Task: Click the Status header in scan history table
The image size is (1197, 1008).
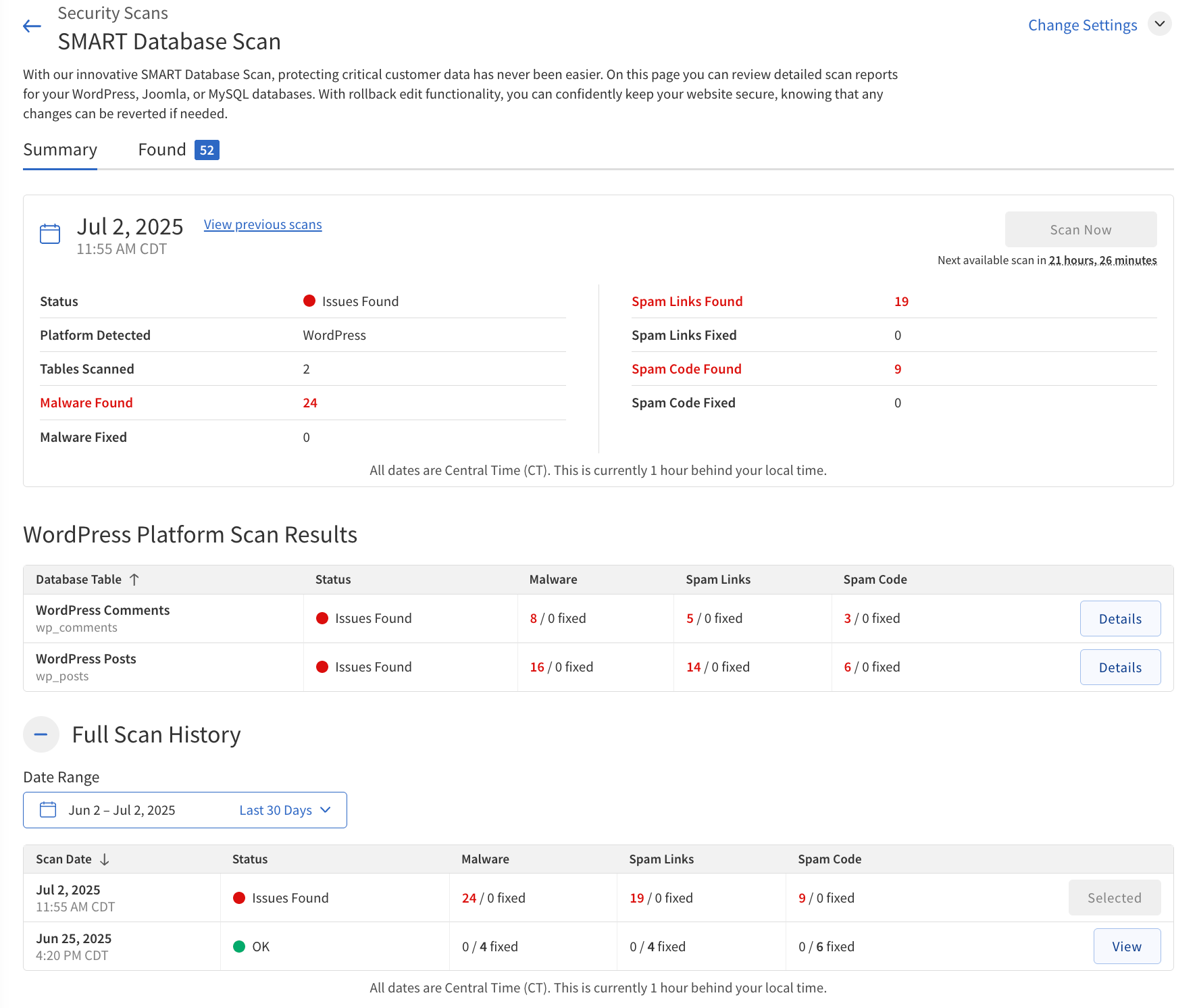Action: pyautogui.click(x=250, y=859)
